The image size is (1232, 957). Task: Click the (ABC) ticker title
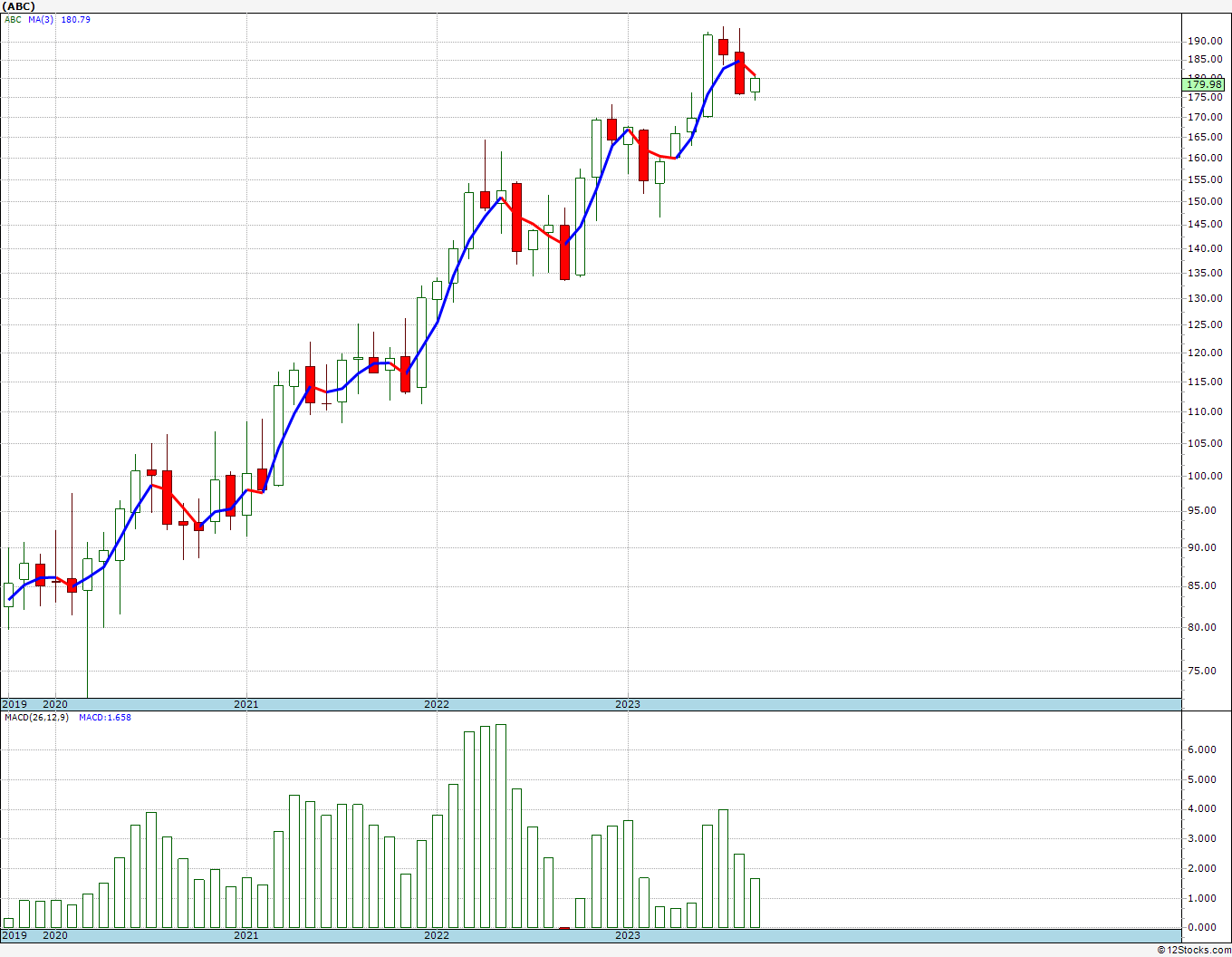pyautogui.click(x=19, y=6)
